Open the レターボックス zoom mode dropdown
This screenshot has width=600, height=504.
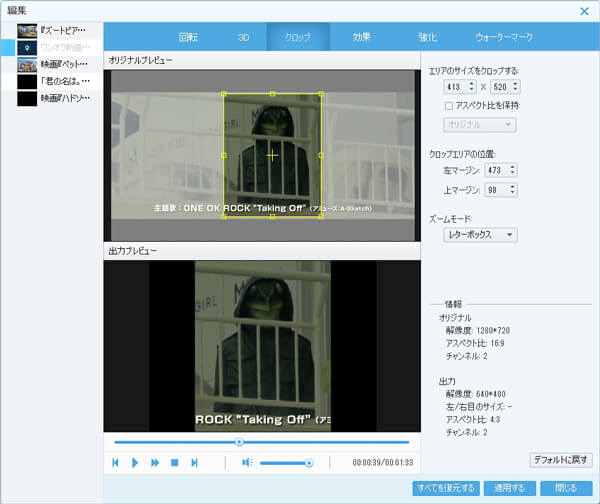click(480, 235)
